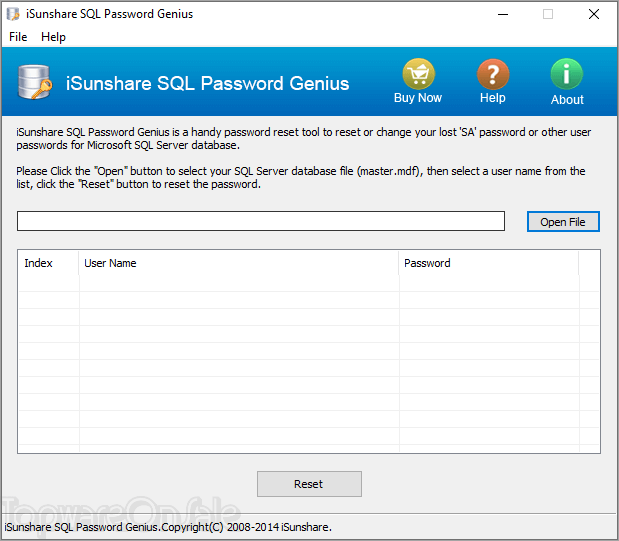
Task: Click the Open File button
Action: click(x=563, y=222)
